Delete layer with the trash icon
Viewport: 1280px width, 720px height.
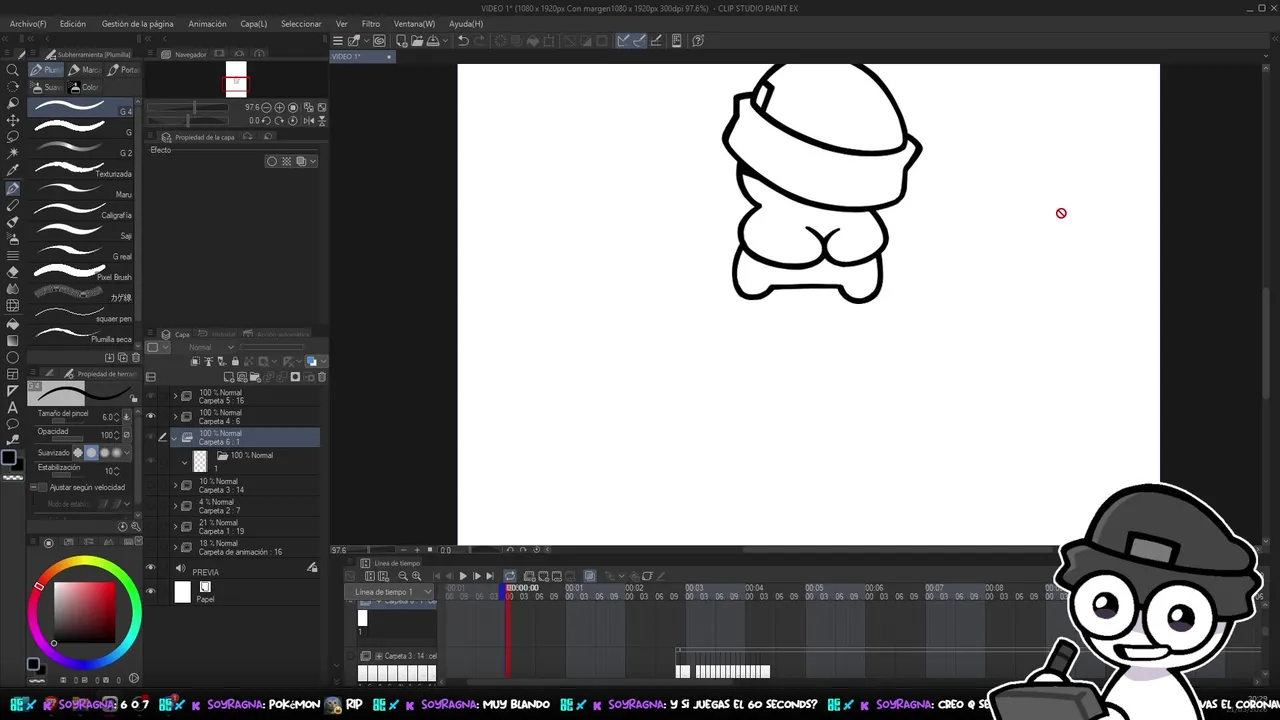pyautogui.click(x=322, y=377)
